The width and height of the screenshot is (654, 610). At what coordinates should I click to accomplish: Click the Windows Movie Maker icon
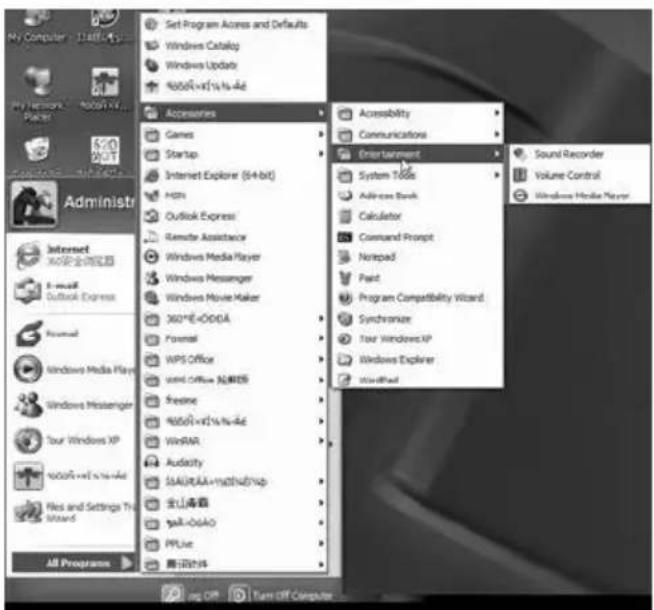click(x=152, y=298)
